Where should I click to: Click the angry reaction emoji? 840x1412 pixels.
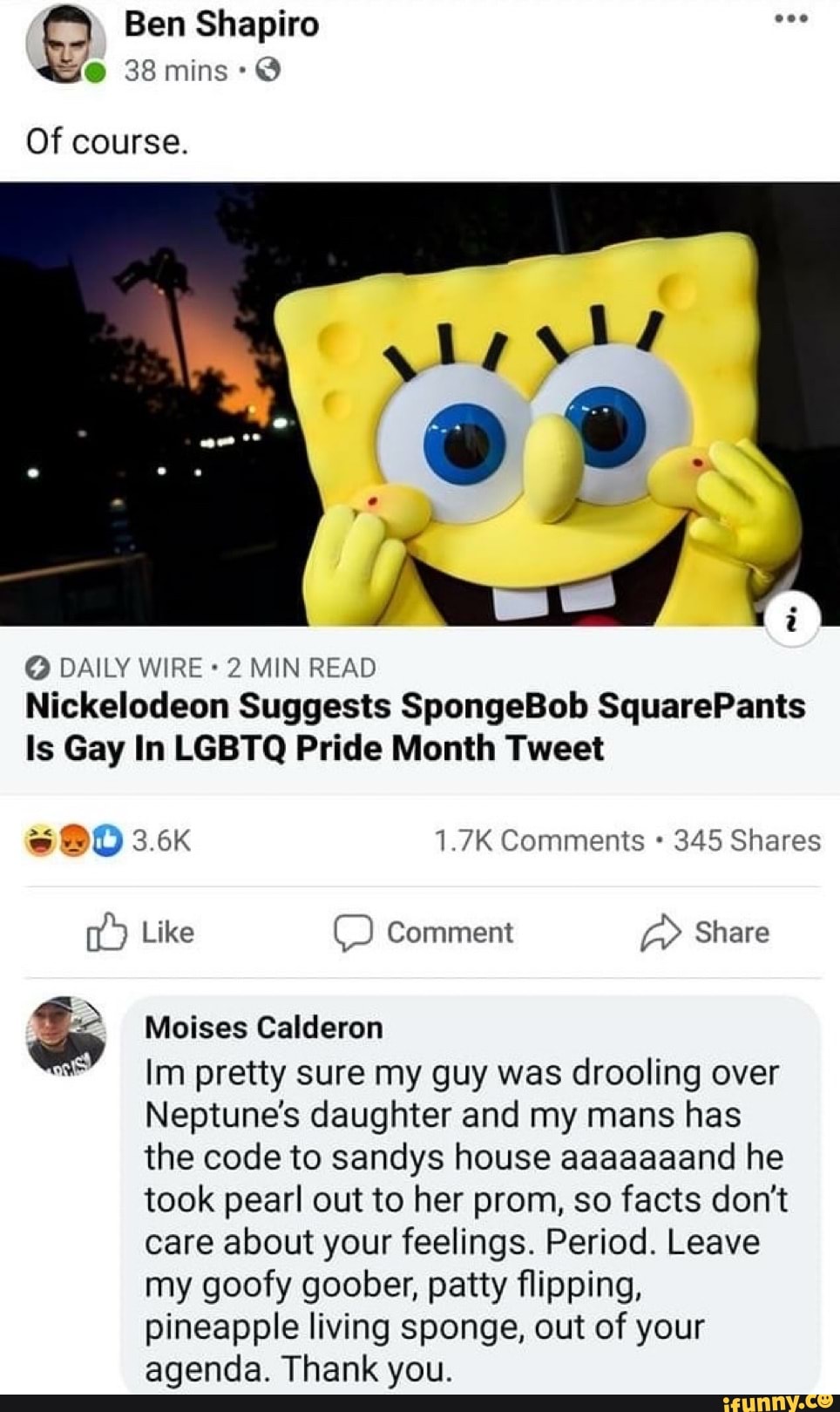pos(72,839)
